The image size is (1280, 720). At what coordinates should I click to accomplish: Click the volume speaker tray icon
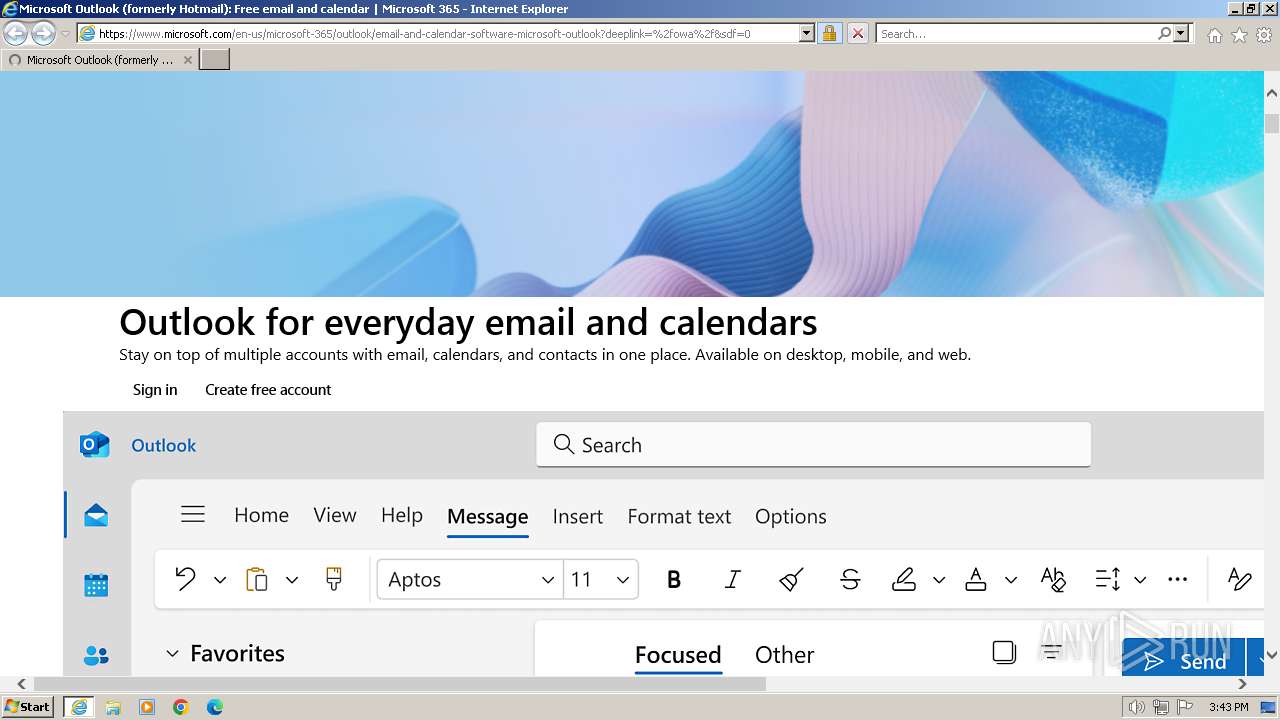[x=1136, y=707]
